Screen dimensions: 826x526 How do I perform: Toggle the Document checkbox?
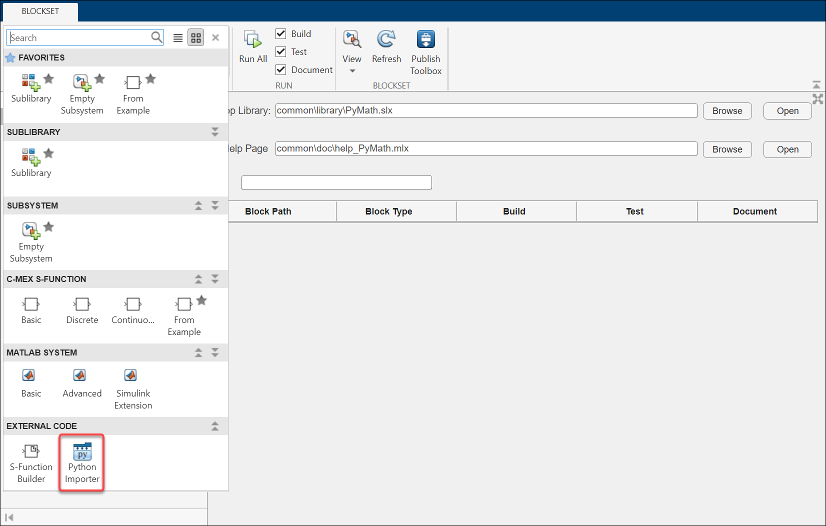click(281, 70)
